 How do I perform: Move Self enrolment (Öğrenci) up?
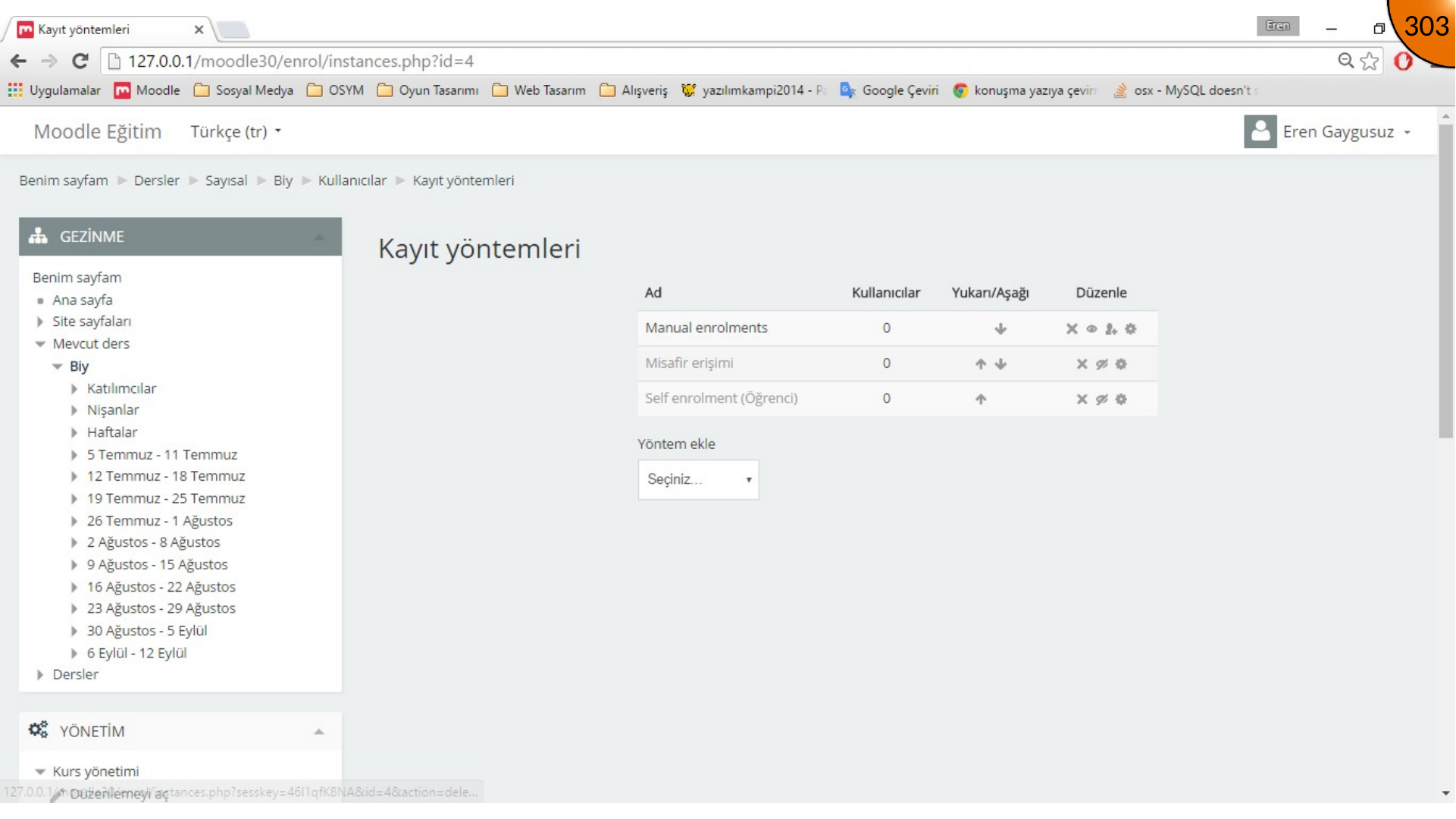tap(981, 399)
